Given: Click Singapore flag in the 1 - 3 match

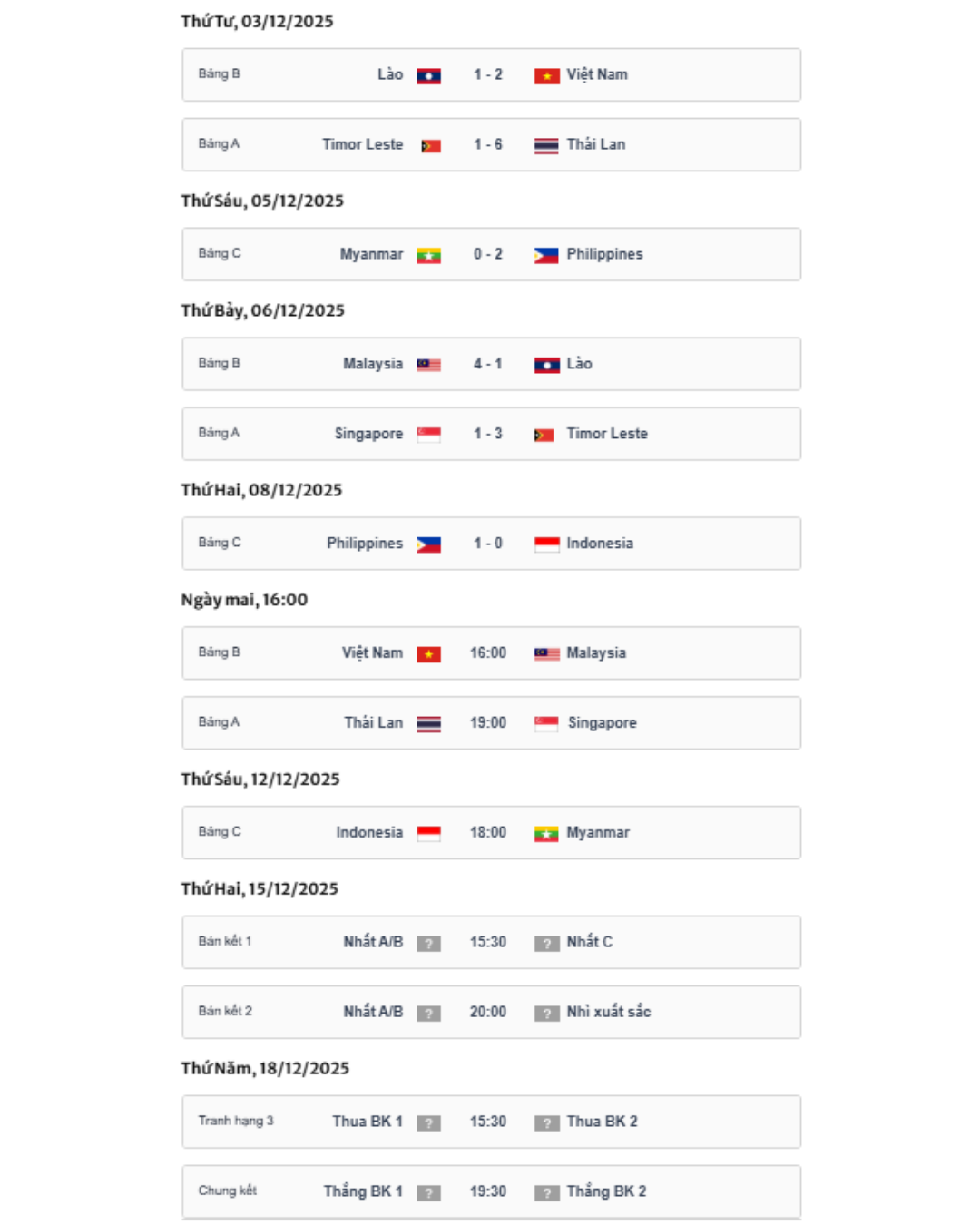Looking at the screenshot, I should click(x=429, y=435).
